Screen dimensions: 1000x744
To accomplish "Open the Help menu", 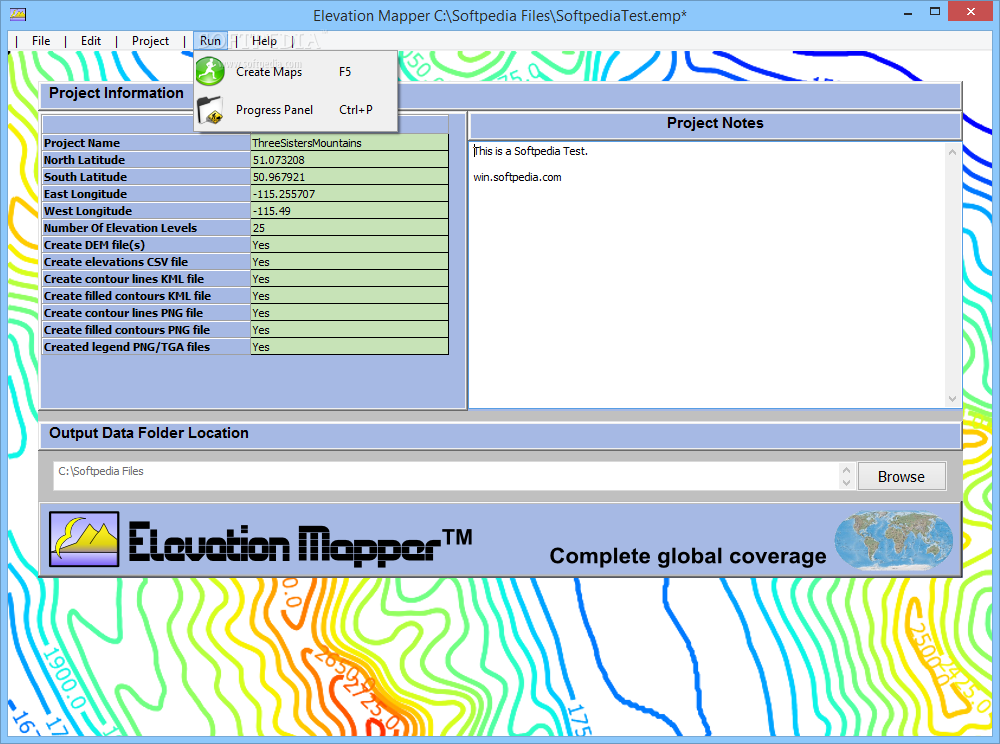I will pyautogui.click(x=264, y=41).
